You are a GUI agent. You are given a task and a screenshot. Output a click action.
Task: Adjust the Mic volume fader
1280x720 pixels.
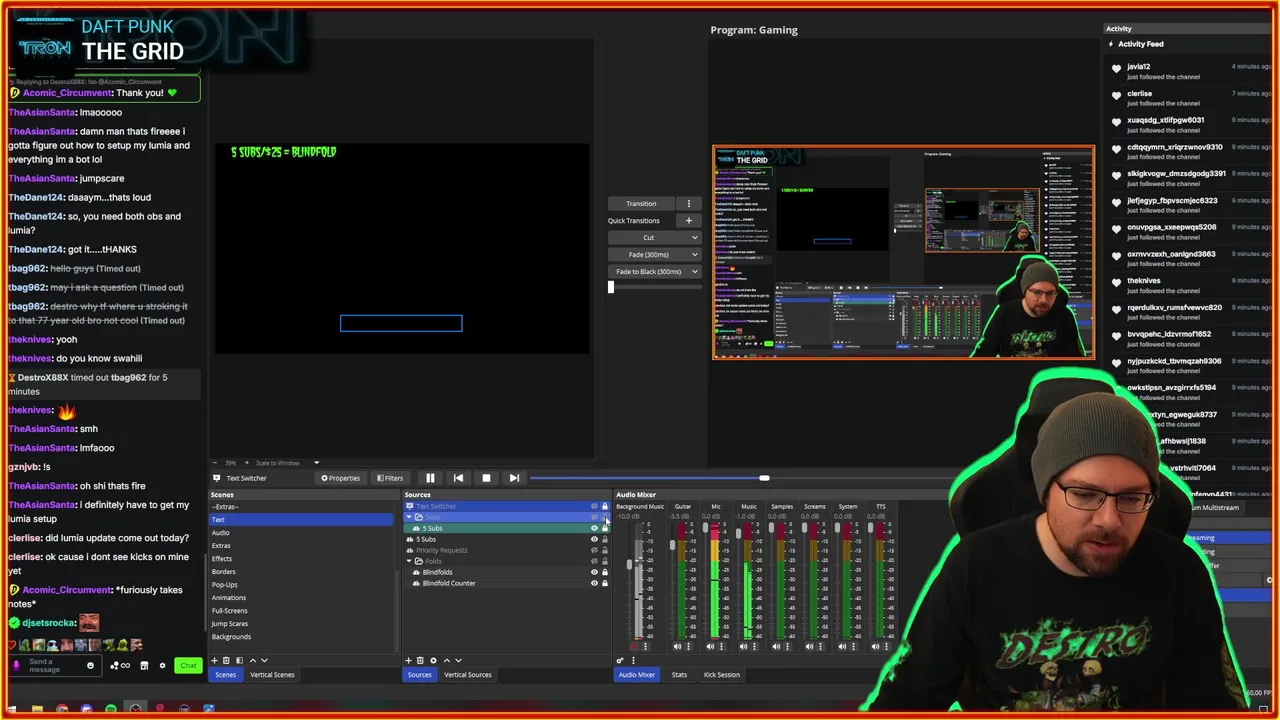click(705, 528)
